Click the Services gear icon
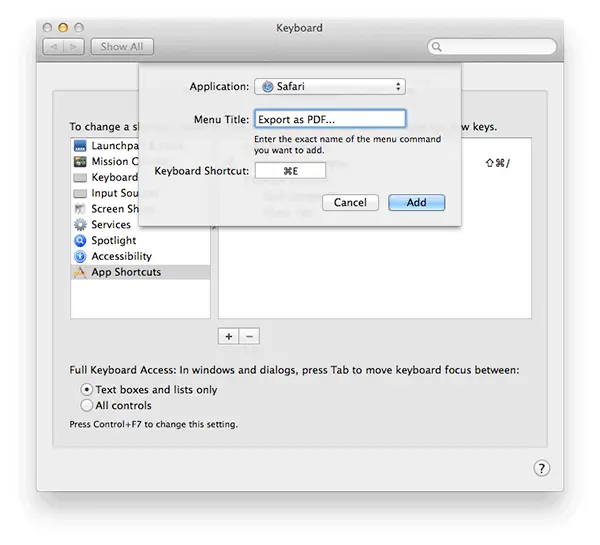This screenshot has width=600, height=545. (x=80, y=225)
